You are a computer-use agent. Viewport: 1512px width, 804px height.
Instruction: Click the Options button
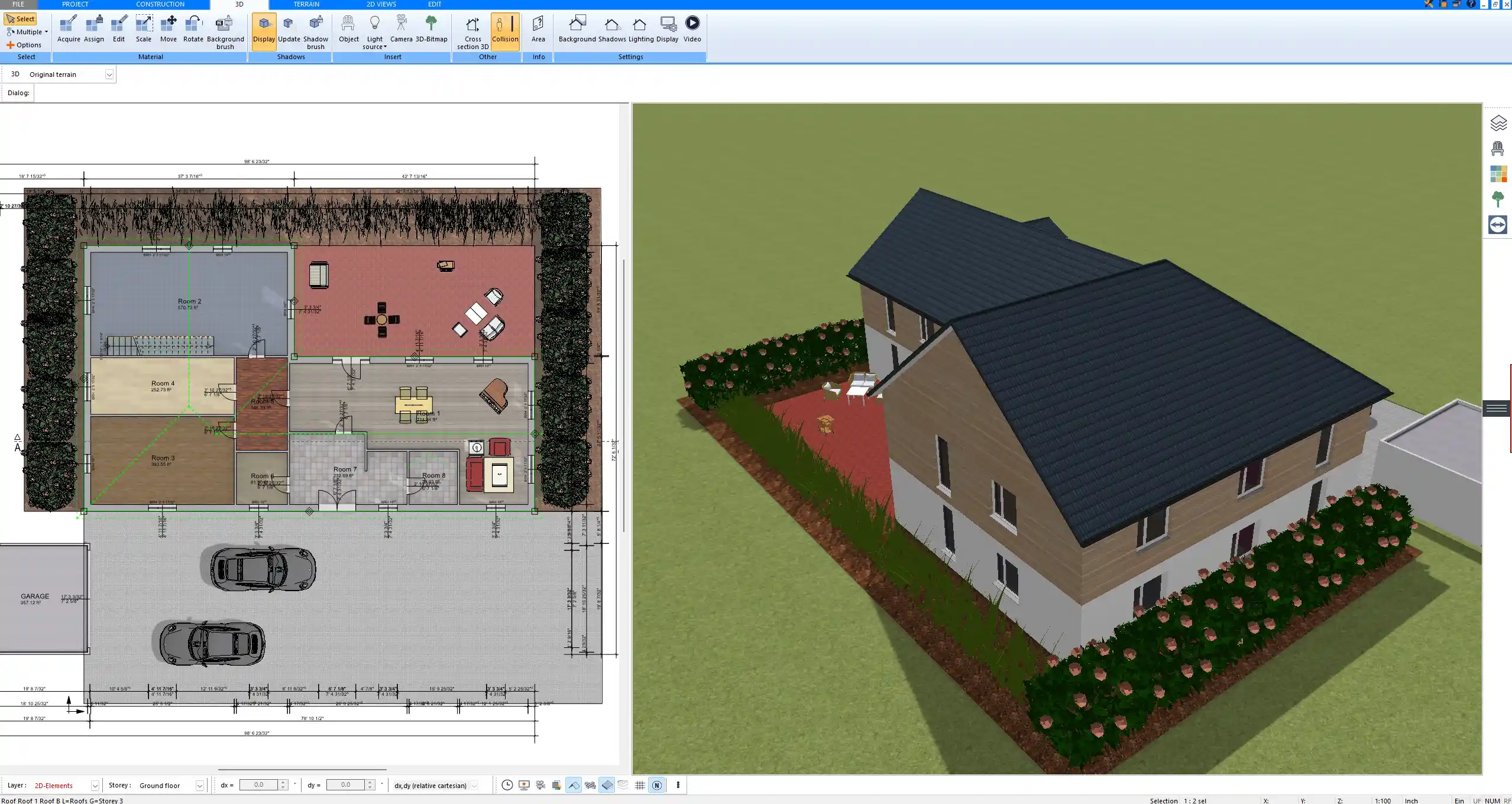pyautogui.click(x=24, y=45)
